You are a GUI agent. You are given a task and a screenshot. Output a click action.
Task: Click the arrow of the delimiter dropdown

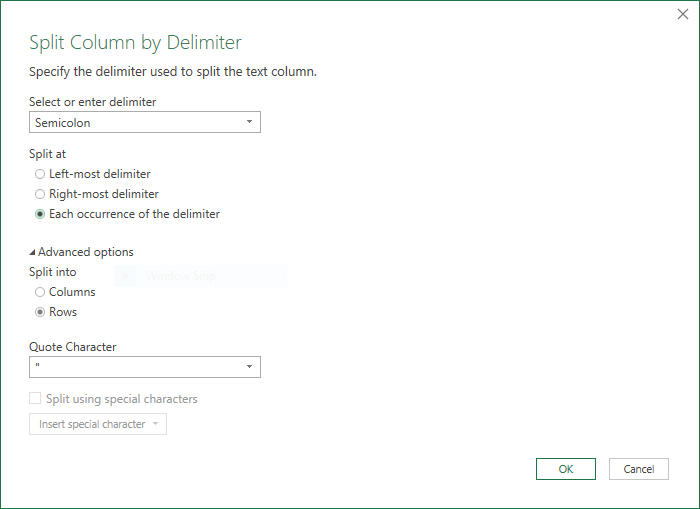coord(249,122)
